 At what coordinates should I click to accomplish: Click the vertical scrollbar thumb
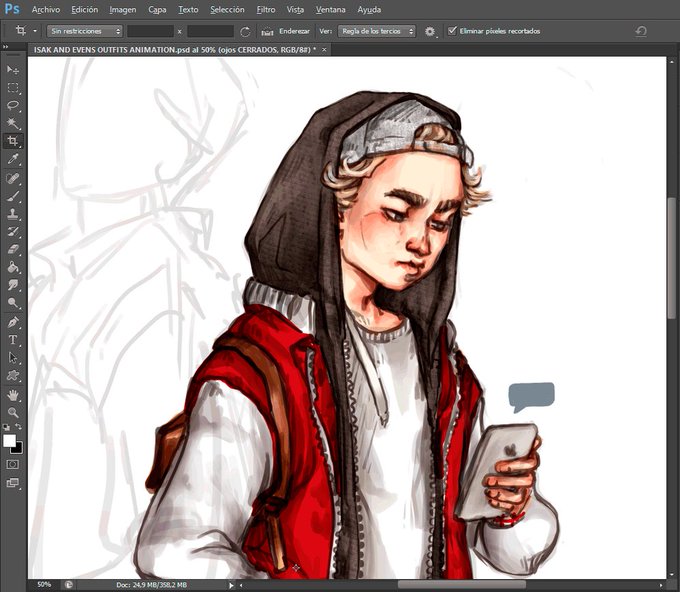tap(673, 258)
